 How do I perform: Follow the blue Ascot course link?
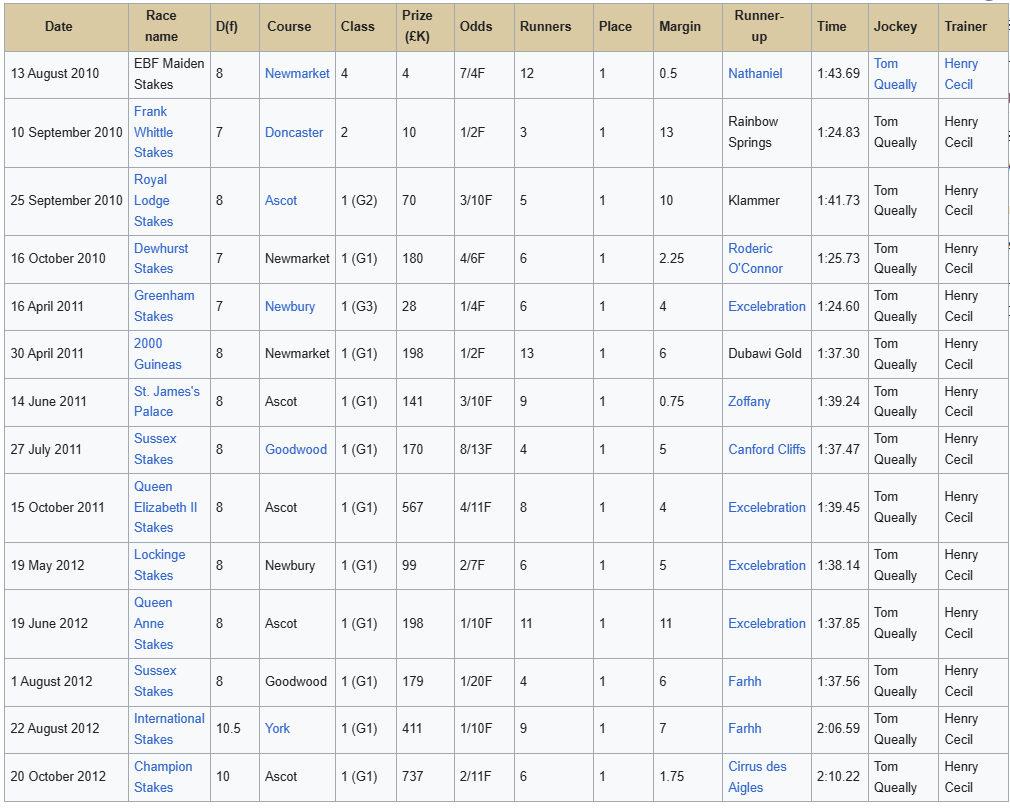click(281, 200)
